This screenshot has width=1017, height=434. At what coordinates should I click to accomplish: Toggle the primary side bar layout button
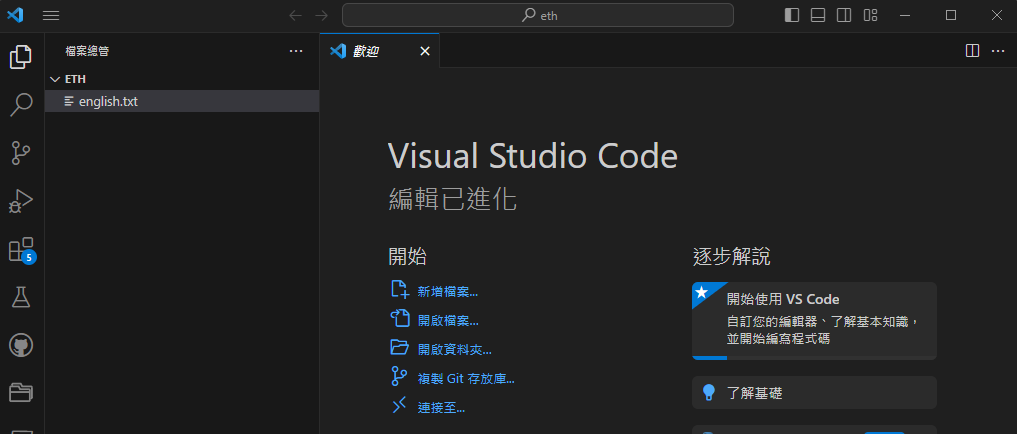pyautogui.click(x=792, y=16)
